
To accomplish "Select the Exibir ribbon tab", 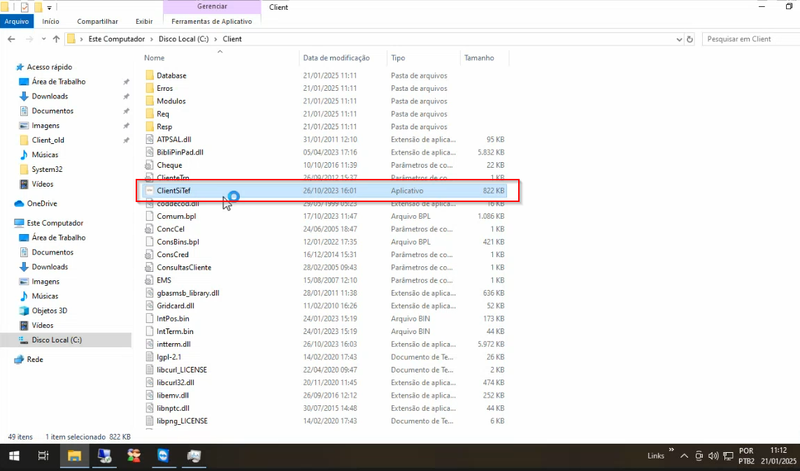I will point(144,21).
